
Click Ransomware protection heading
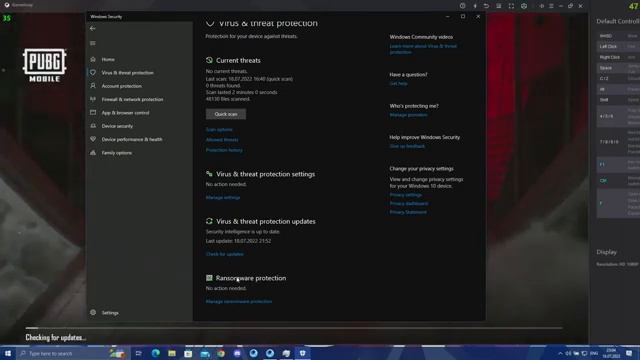click(x=251, y=278)
